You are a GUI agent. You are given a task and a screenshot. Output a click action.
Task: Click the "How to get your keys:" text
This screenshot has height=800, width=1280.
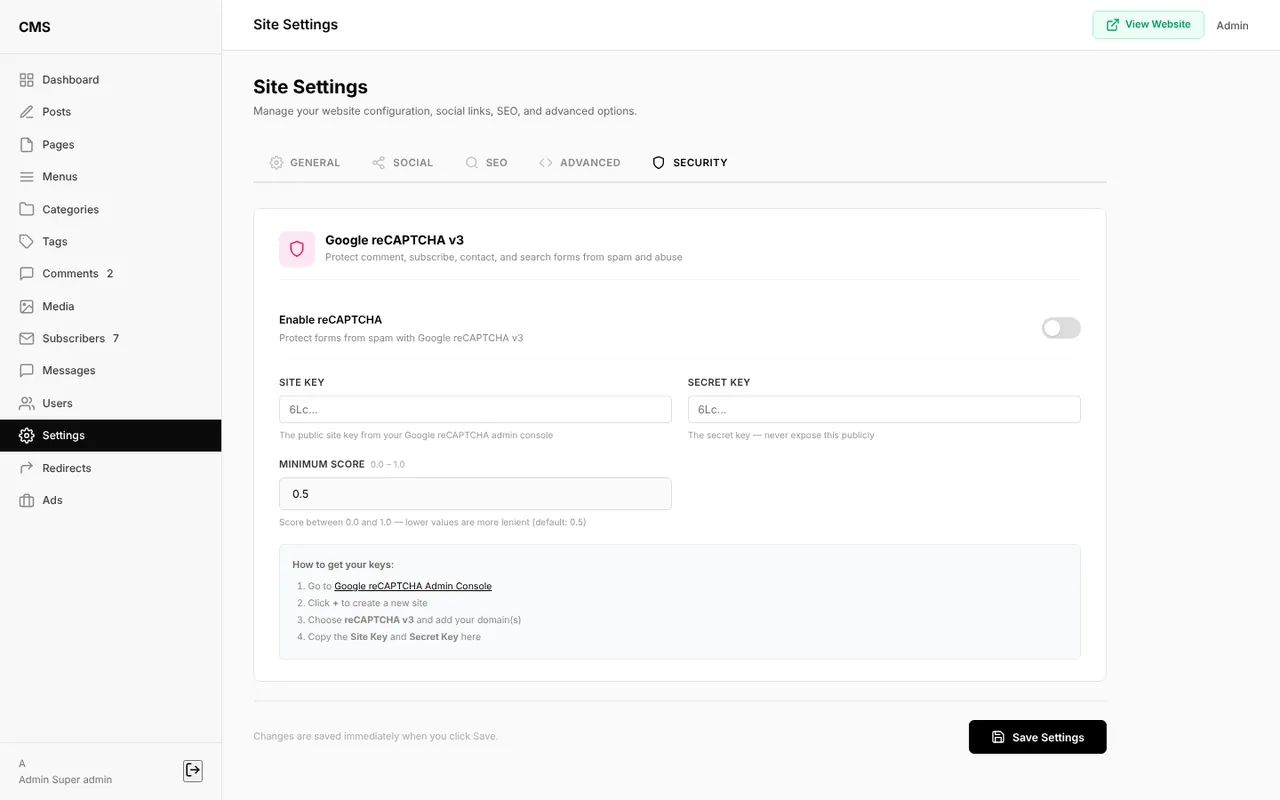pyautogui.click(x=343, y=565)
